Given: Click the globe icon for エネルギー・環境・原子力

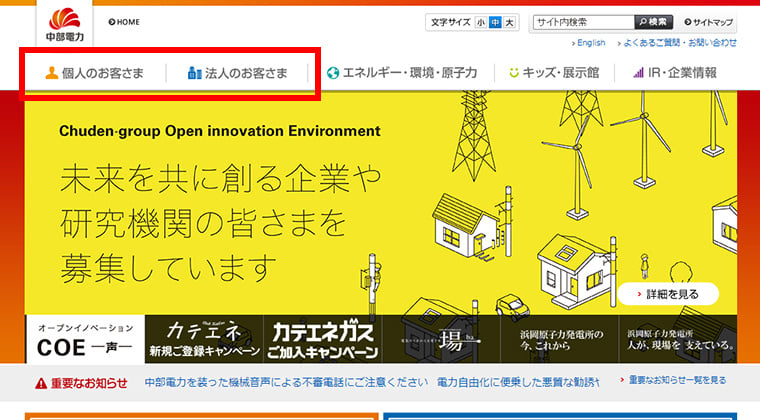Looking at the screenshot, I should point(333,73).
